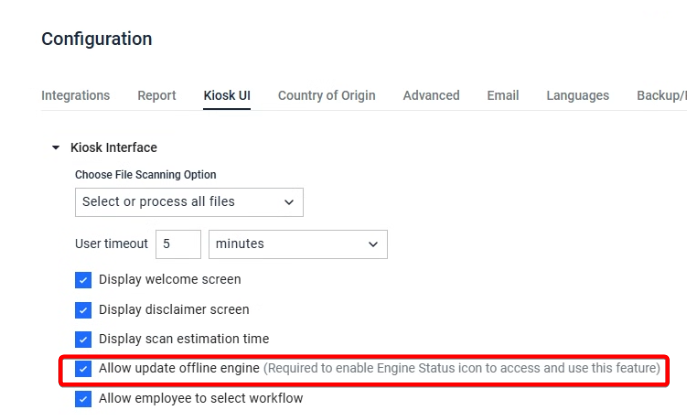Image resolution: width=687 pixels, height=415 pixels.
Task: Go to the Country of Origin tab
Action: click(326, 96)
